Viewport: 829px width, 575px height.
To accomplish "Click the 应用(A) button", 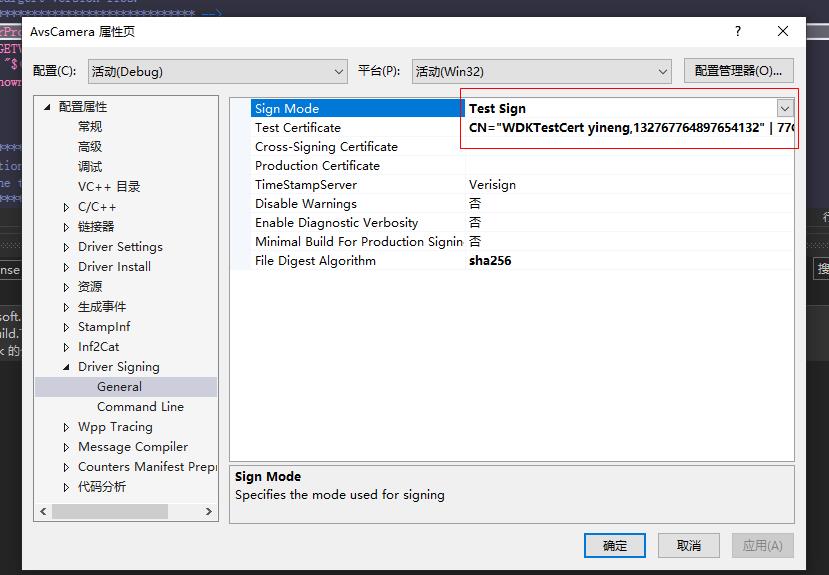I will click(x=762, y=545).
